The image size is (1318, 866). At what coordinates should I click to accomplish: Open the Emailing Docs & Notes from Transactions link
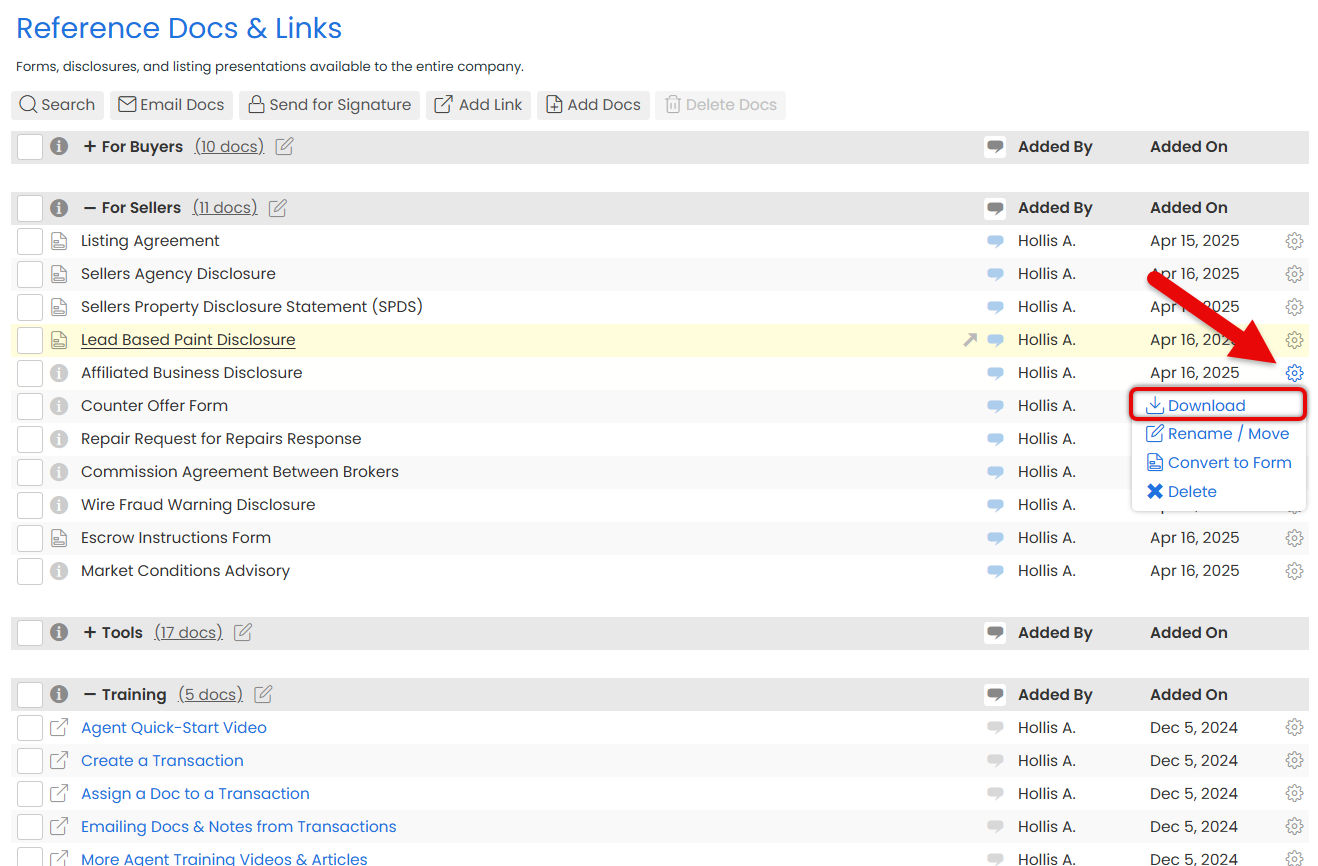(x=239, y=827)
